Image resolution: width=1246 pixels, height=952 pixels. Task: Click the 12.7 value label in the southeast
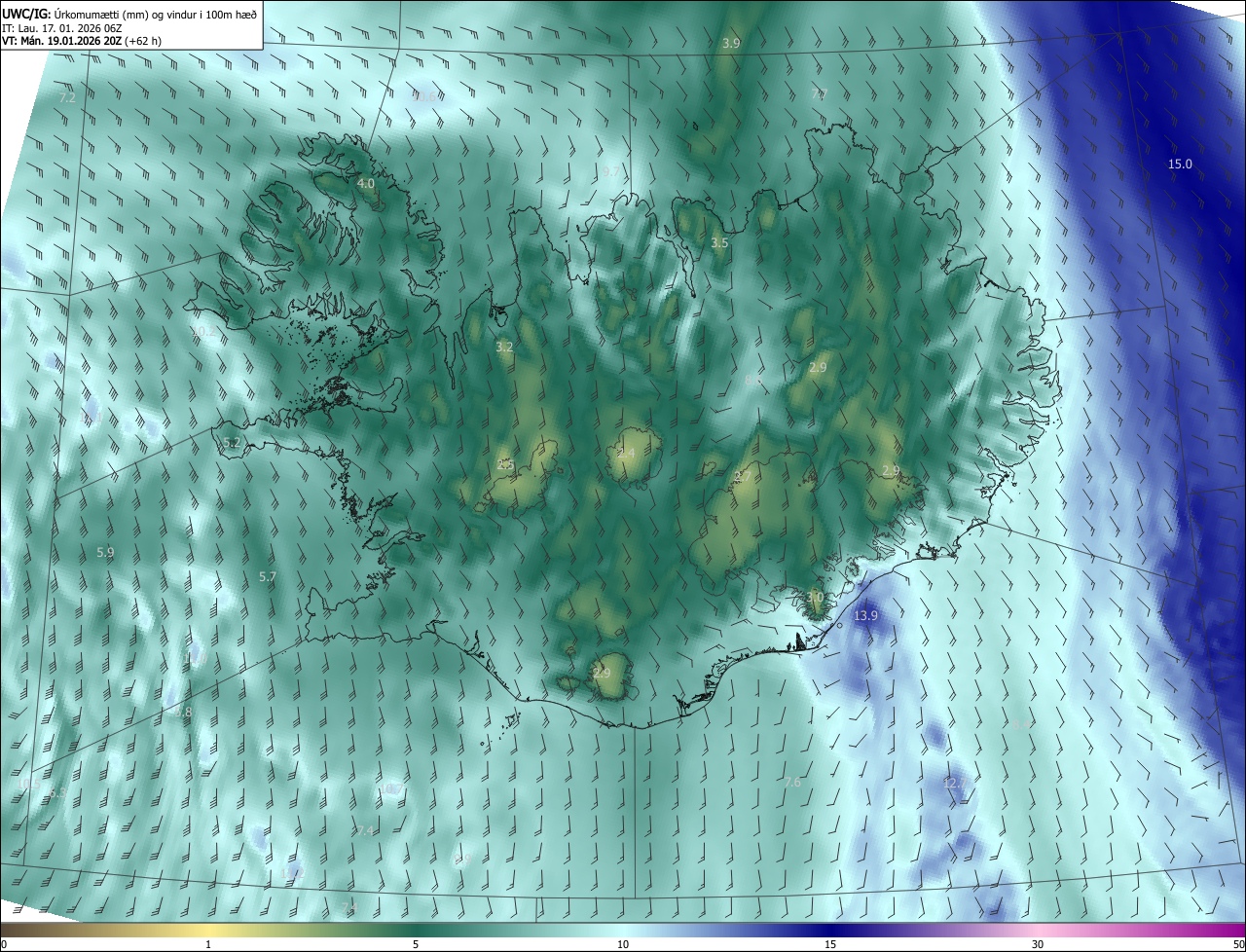tap(955, 783)
